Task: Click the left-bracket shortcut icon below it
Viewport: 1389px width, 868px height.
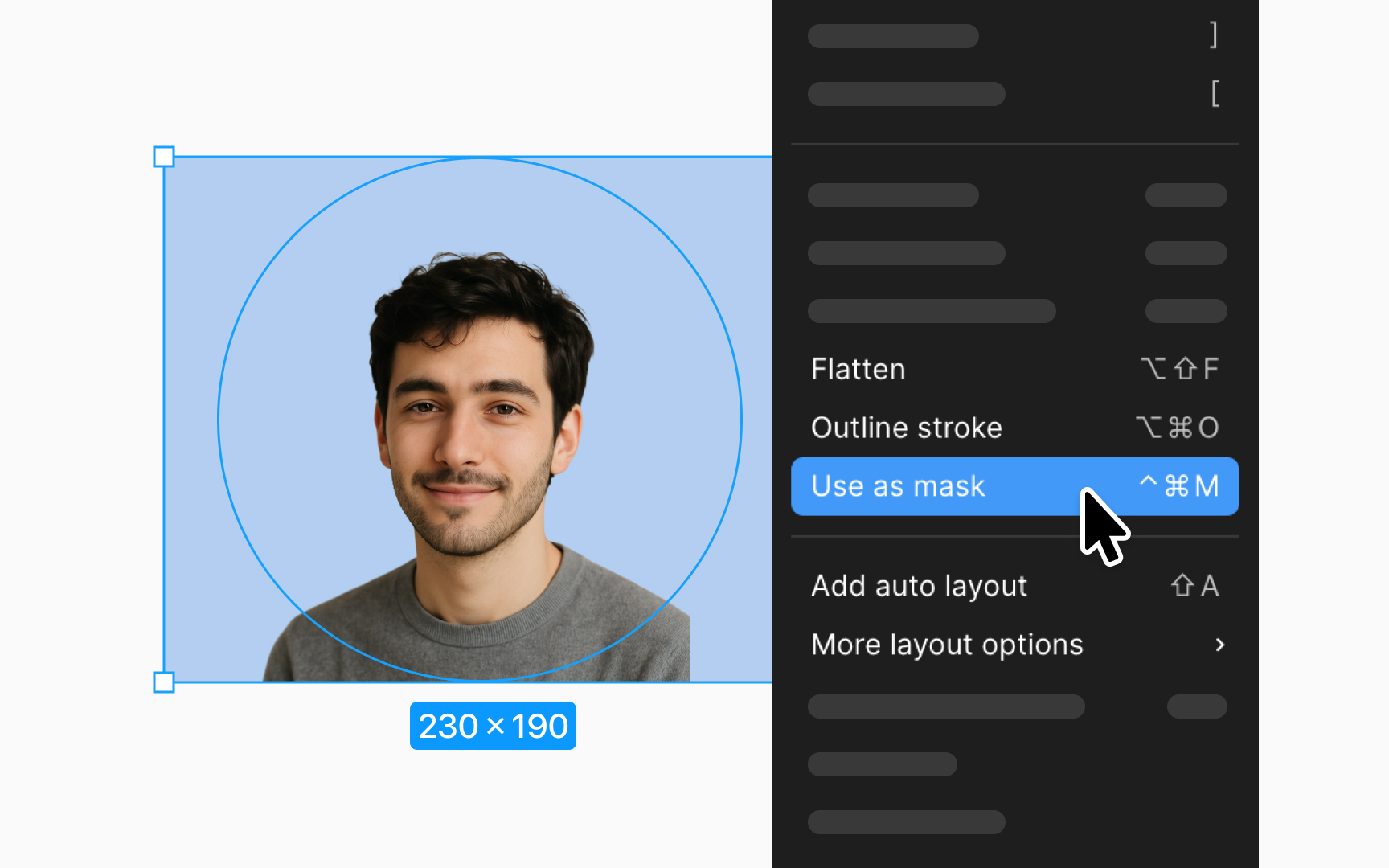Action: [1215, 93]
